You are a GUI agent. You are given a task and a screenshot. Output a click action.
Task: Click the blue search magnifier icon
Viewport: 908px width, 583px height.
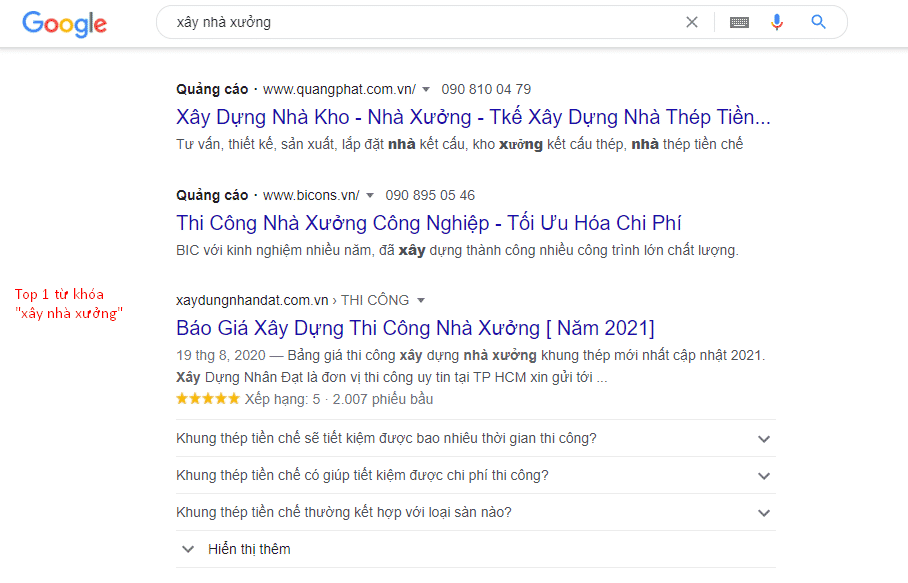click(x=819, y=22)
